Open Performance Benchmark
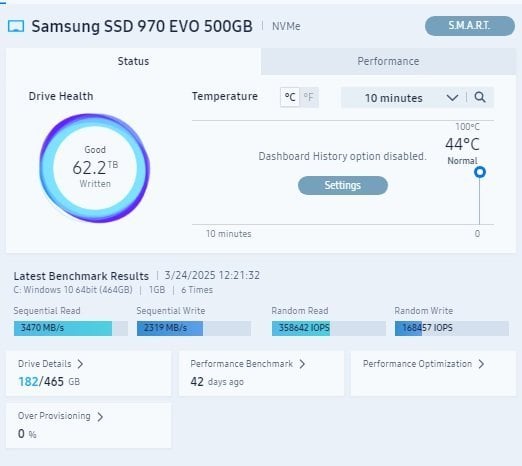Image resolution: width=522 pixels, height=466 pixels. click(x=261, y=373)
